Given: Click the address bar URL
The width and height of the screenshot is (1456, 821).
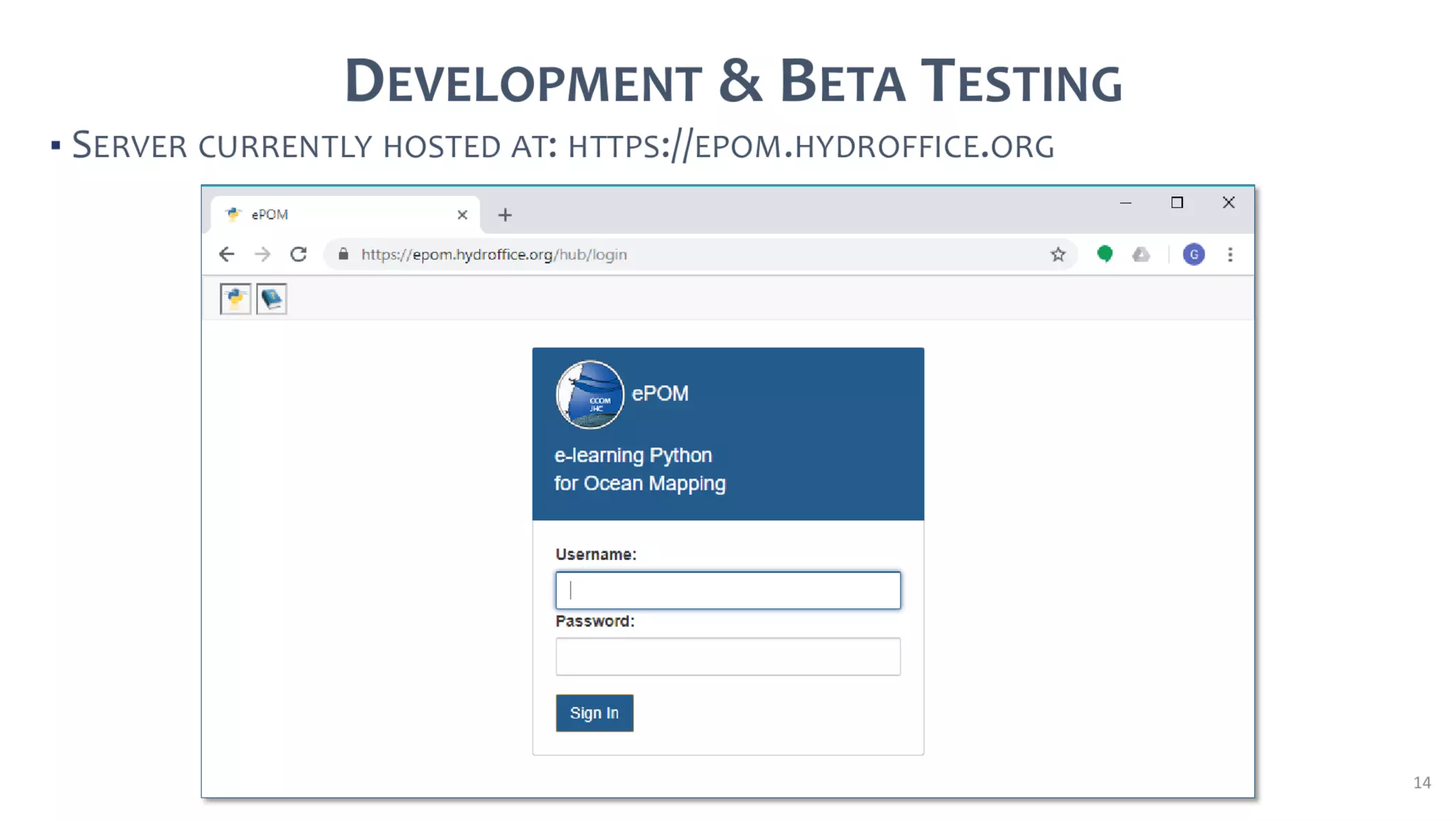Looking at the screenshot, I should [494, 254].
